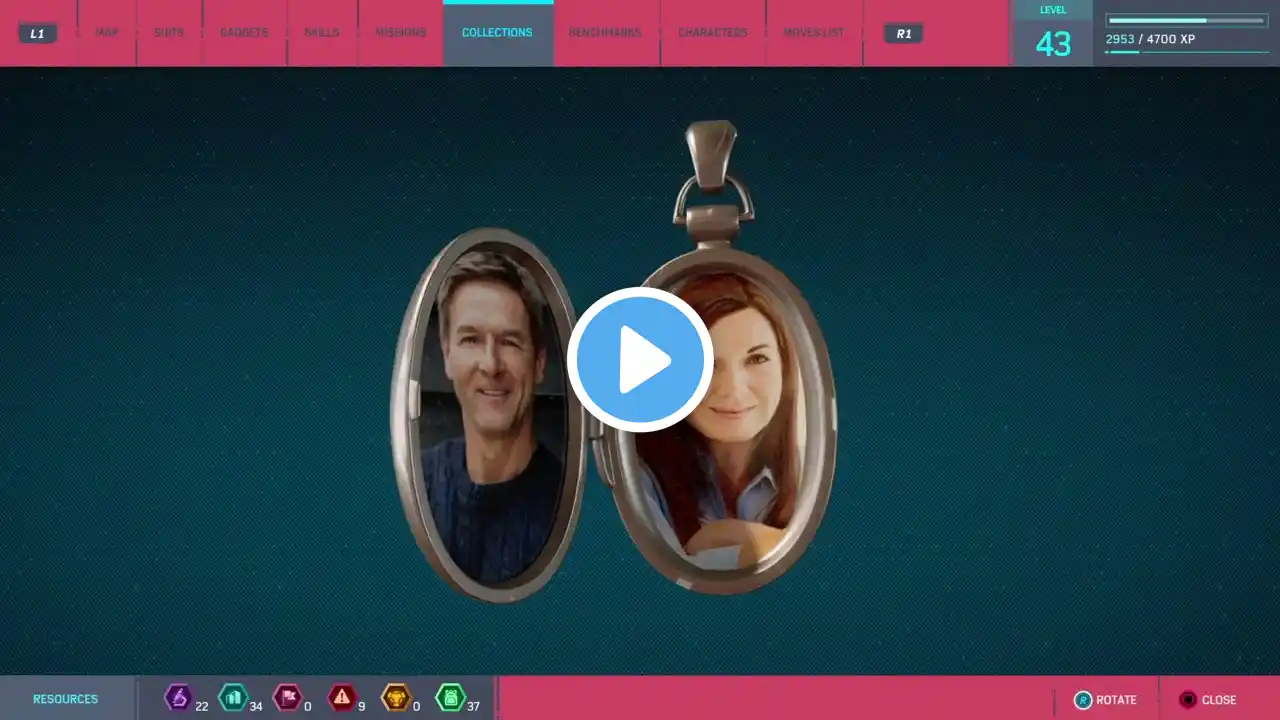1280x720 pixels.
Task: Switch to the Benchmarks tab
Action: point(607,33)
